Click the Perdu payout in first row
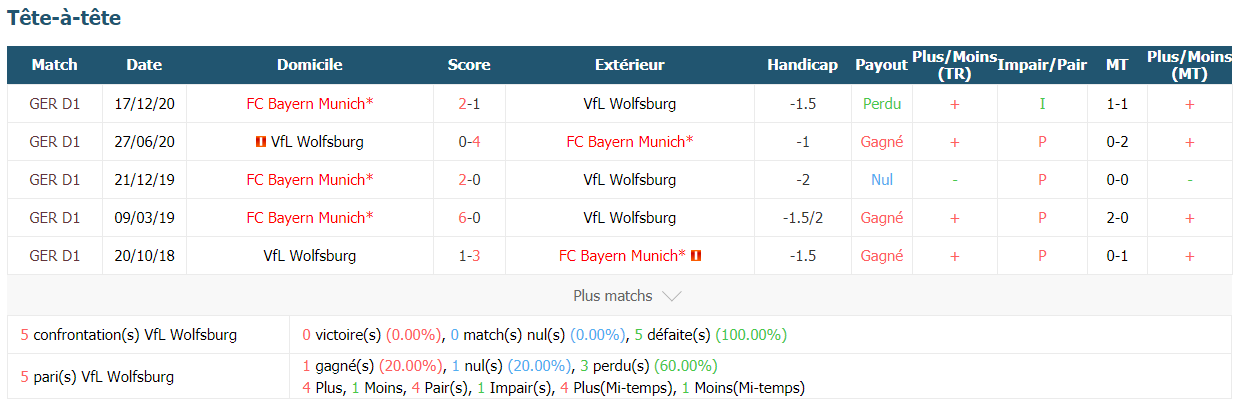1244x411 pixels. [881, 104]
